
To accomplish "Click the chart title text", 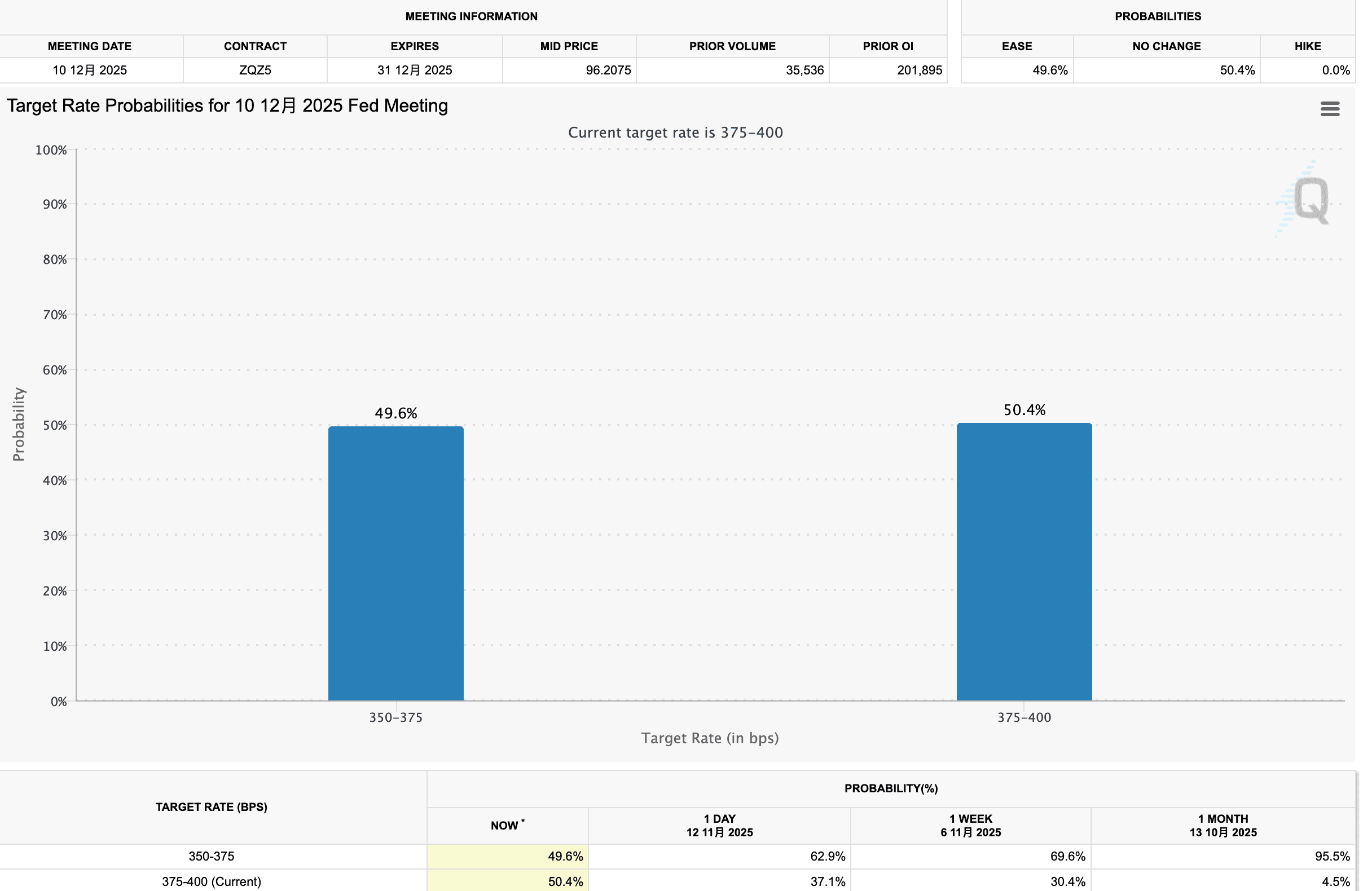I will tap(227, 105).
